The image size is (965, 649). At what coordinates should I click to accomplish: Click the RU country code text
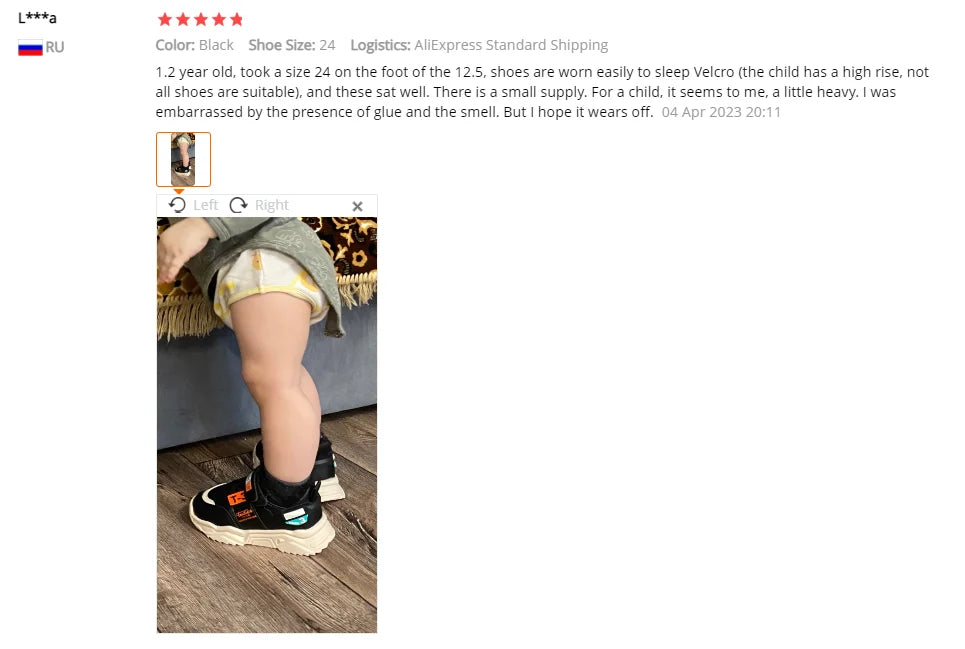click(55, 47)
